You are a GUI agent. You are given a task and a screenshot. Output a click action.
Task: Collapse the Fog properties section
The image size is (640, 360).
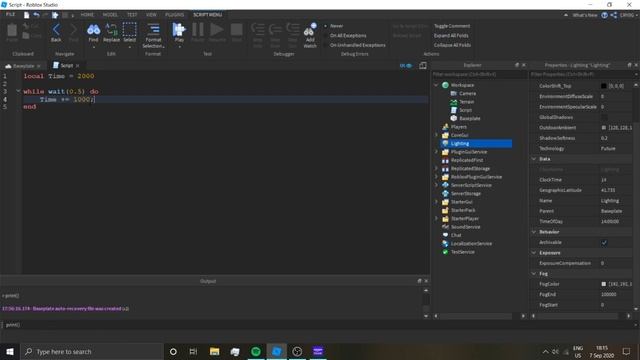pyautogui.click(x=534, y=273)
